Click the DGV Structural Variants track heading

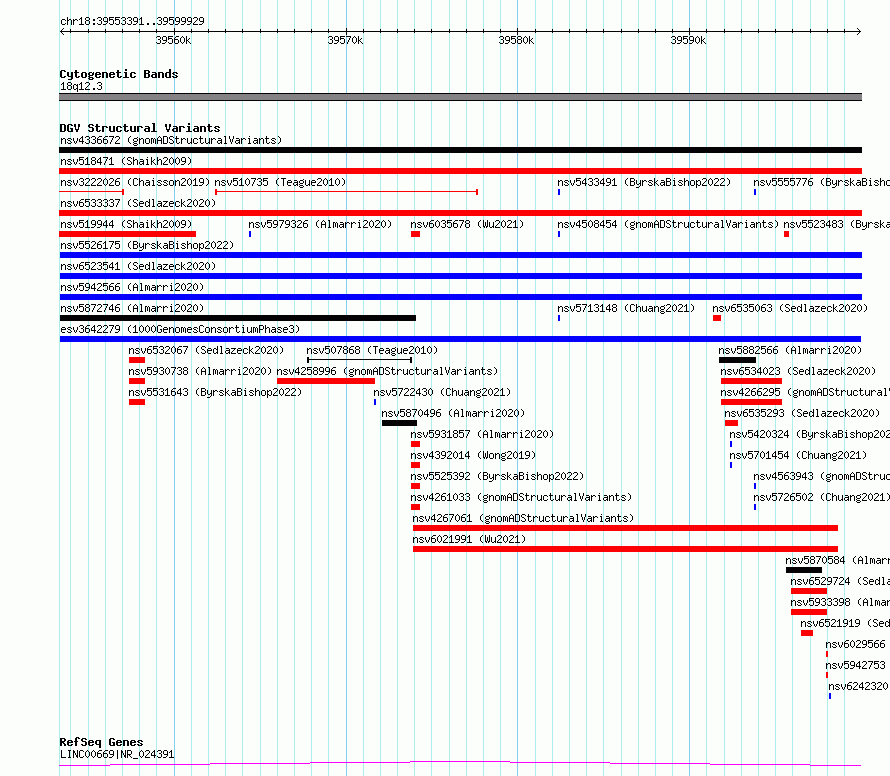(140, 128)
